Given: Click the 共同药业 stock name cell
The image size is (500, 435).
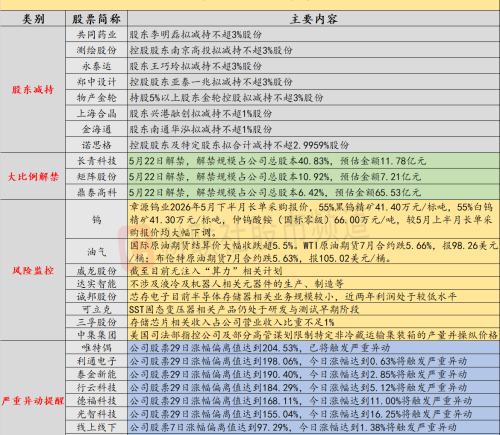Looking at the screenshot, I should [x=96, y=34].
